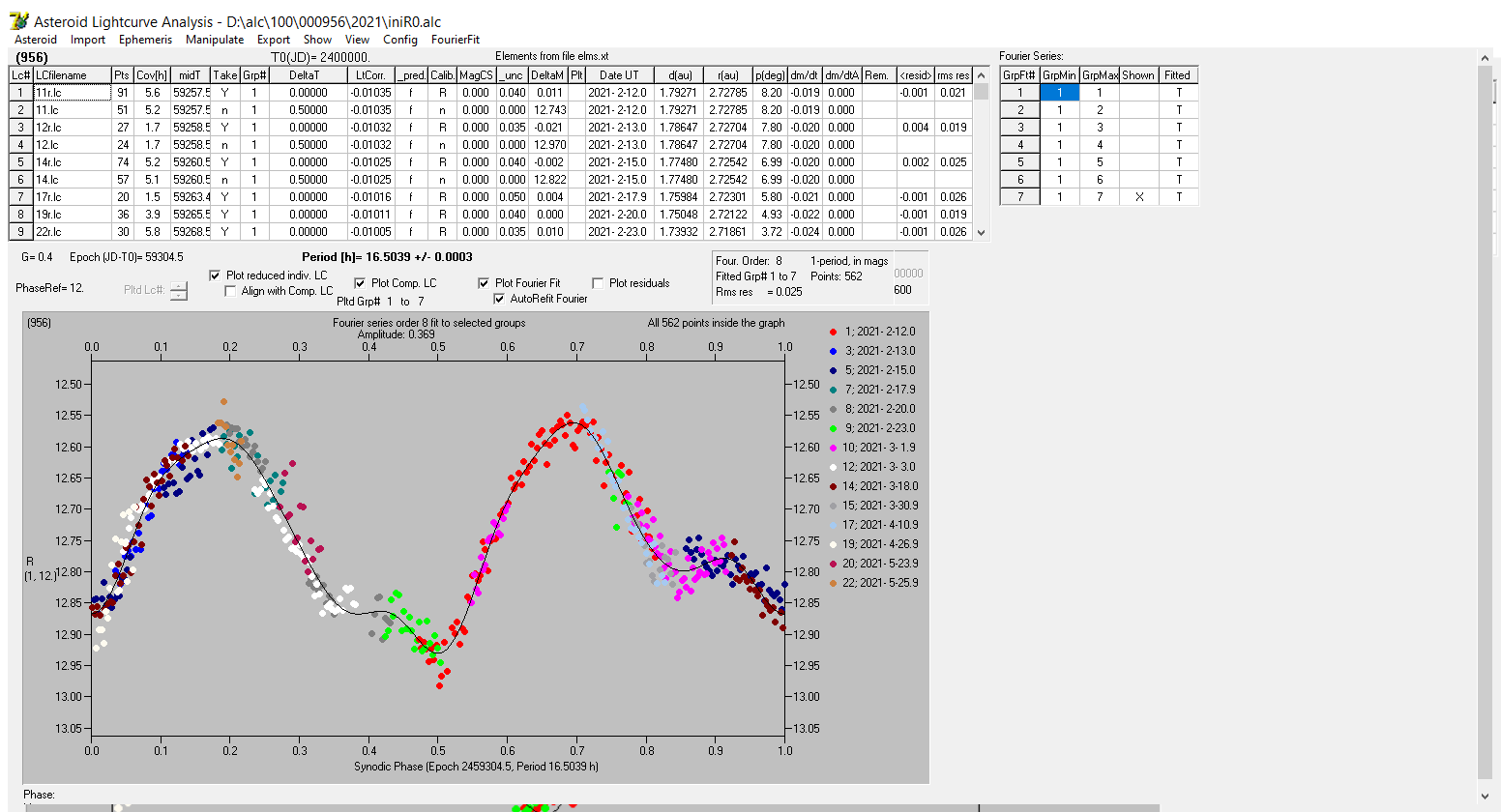Viewport: 1501px width, 812px height.
Task: Click GrpMax value 5 in Fourier row 5
Action: (1100, 162)
